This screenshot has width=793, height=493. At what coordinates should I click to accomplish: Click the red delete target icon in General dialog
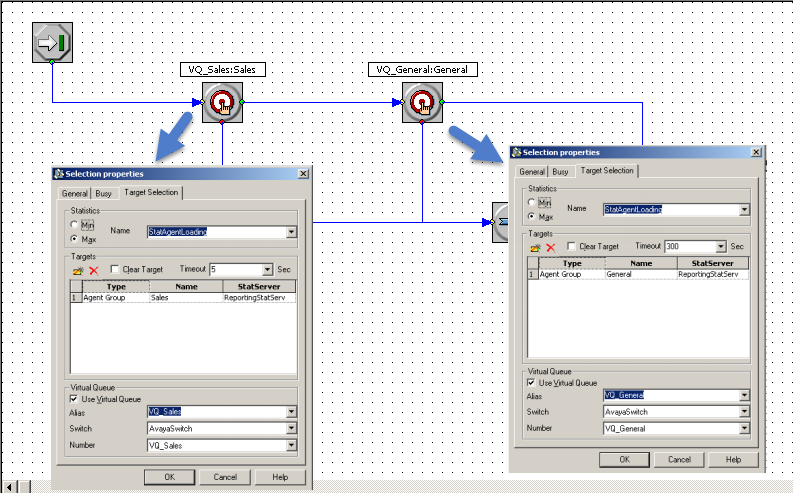[x=551, y=247]
